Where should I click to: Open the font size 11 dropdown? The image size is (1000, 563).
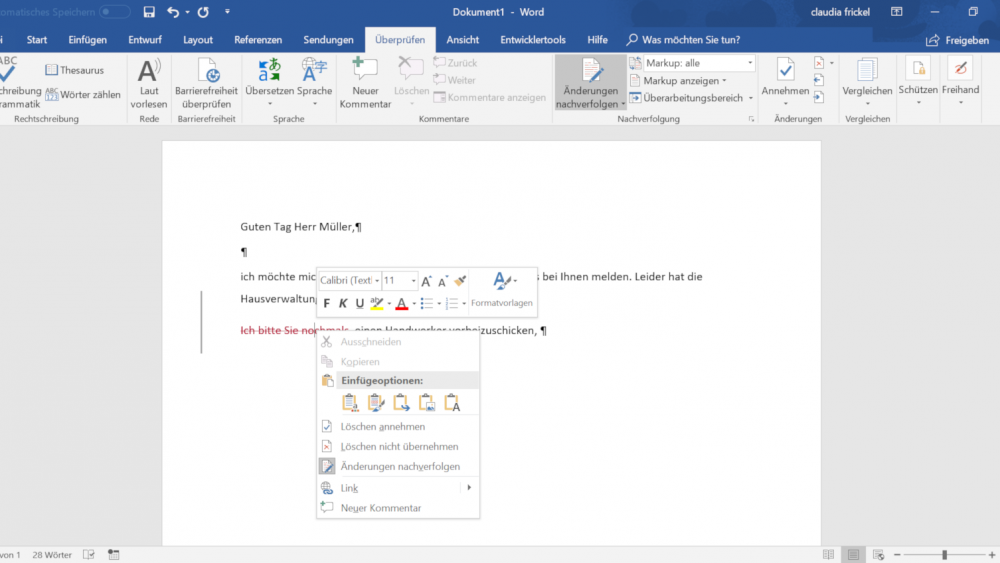click(413, 281)
